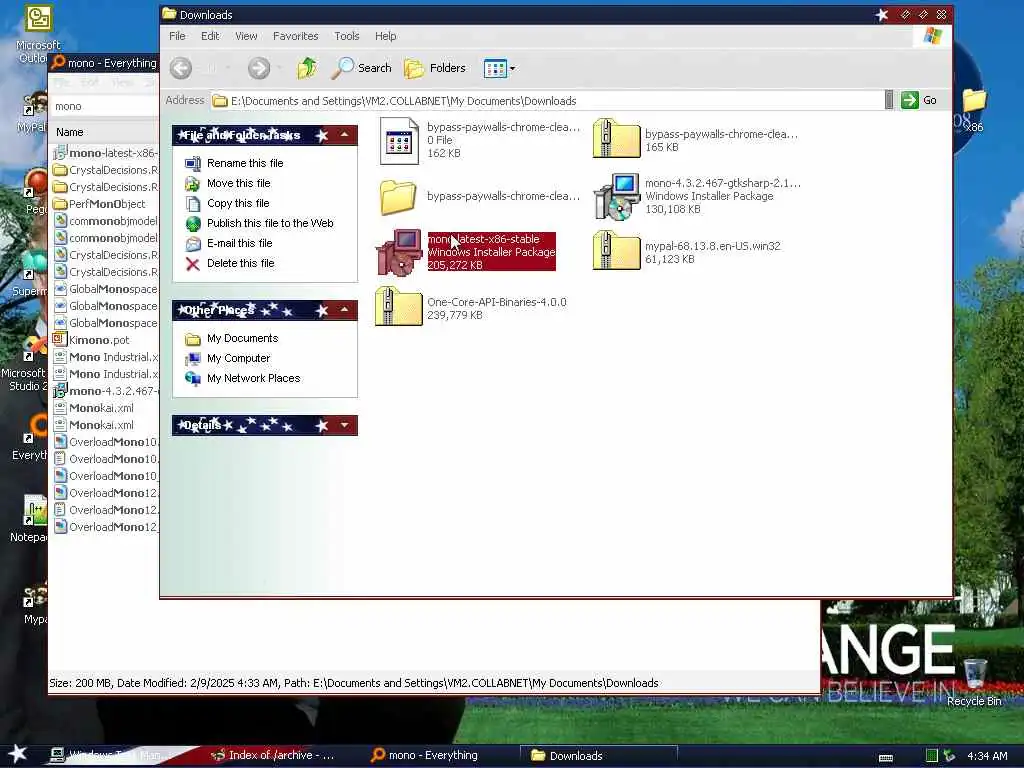Screen dimensions: 1024x768
Task: Open the View menu
Action: coord(246,36)
